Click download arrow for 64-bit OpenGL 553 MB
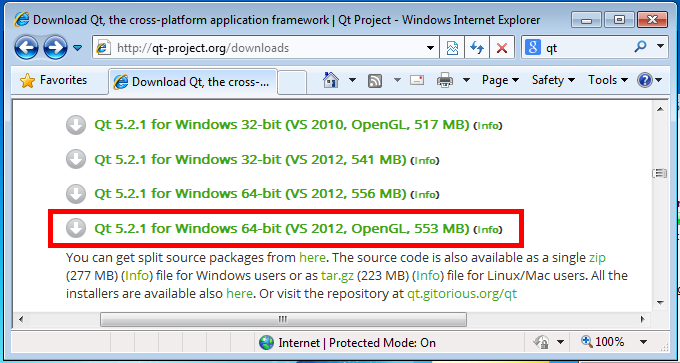 pyautogui.click(x=76, y=229)
